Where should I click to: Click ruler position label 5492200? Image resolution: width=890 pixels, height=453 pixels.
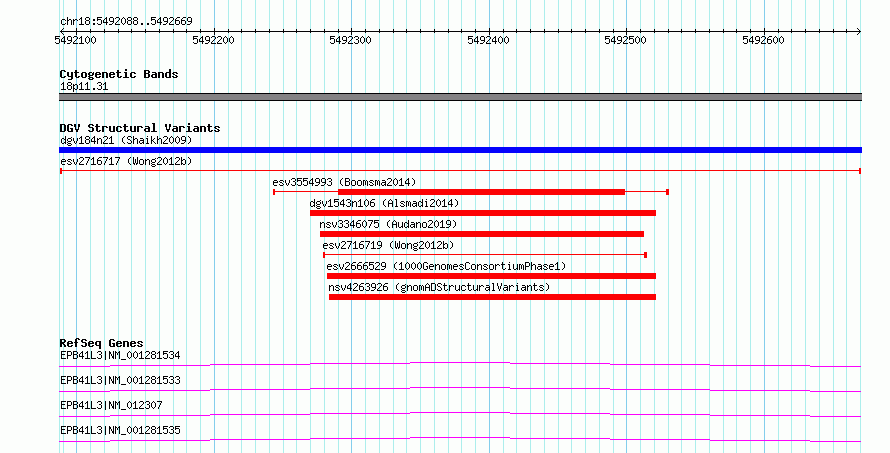[x=213, y=40]
